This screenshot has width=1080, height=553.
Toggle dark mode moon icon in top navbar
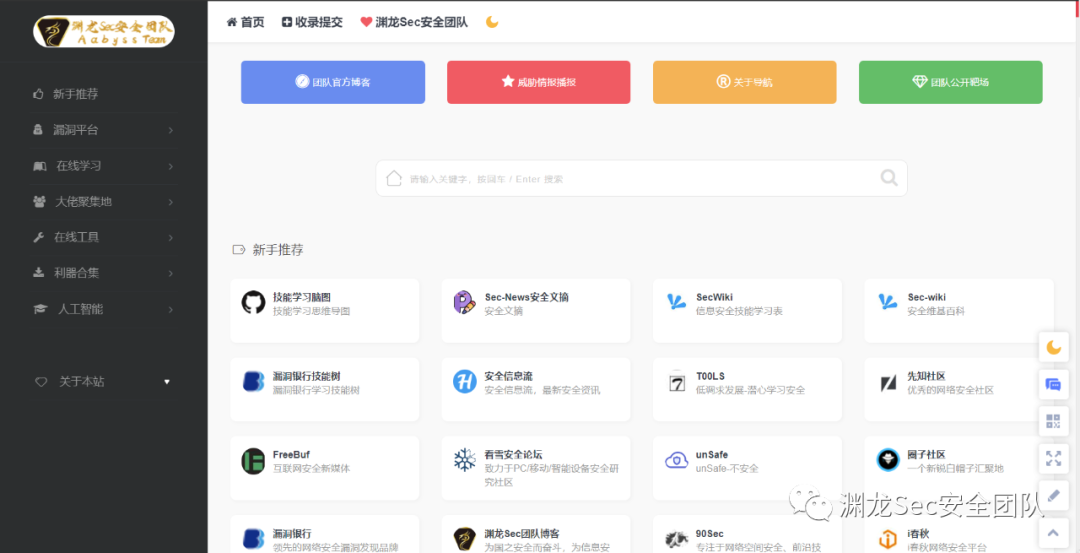[492, 22]
